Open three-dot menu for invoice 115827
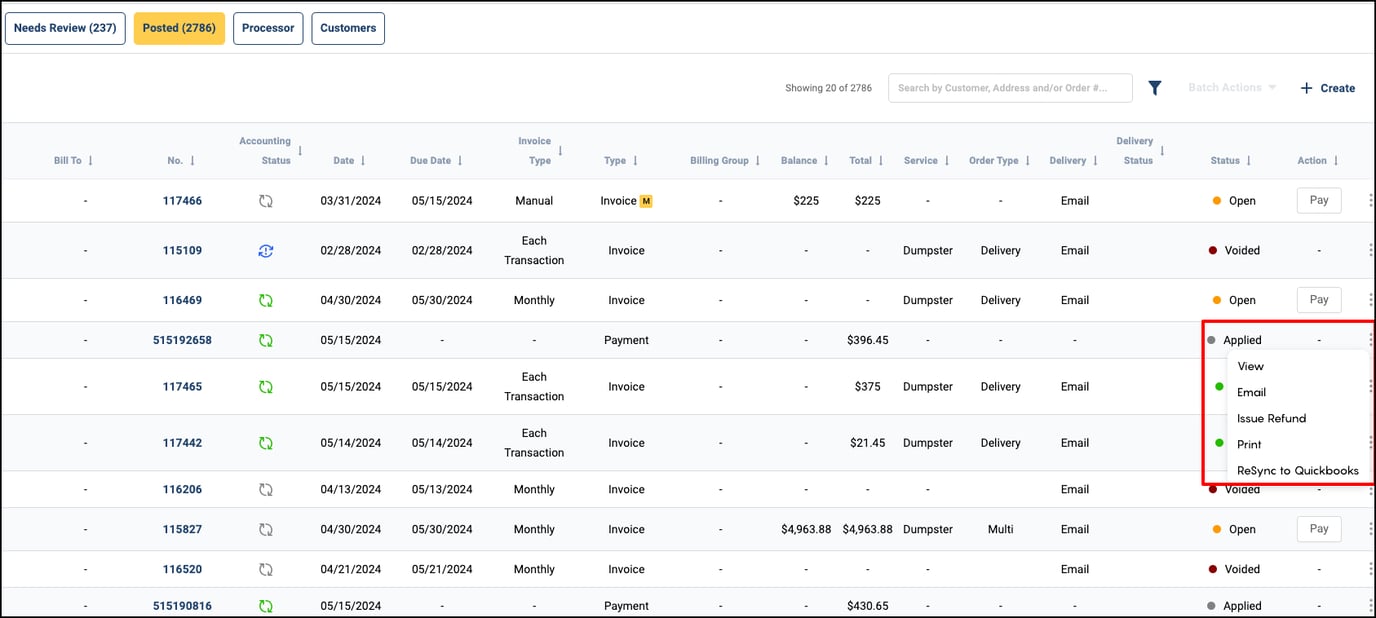 point(1370,529)
